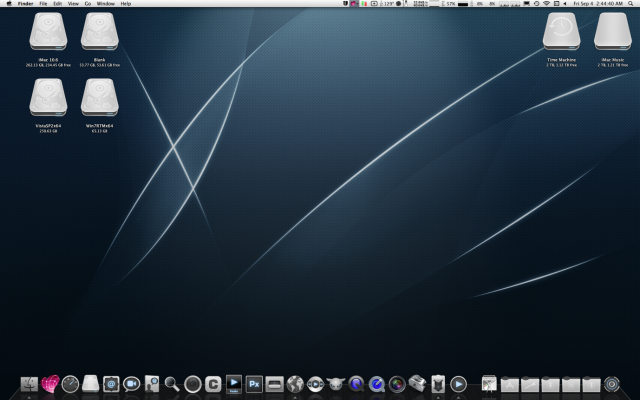Screen dimensions: 640x400
Task: Launch iChat camera bubble in dock
Action: coord(131,384)
